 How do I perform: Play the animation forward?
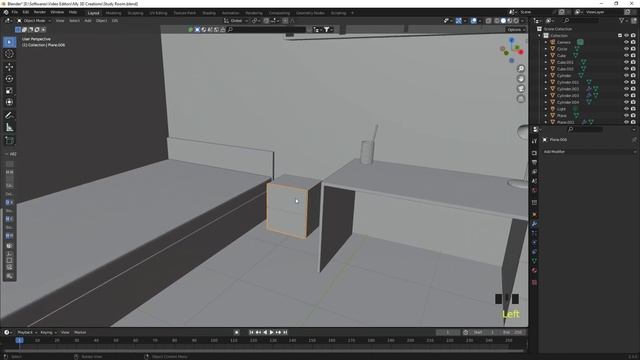point(272,332)
